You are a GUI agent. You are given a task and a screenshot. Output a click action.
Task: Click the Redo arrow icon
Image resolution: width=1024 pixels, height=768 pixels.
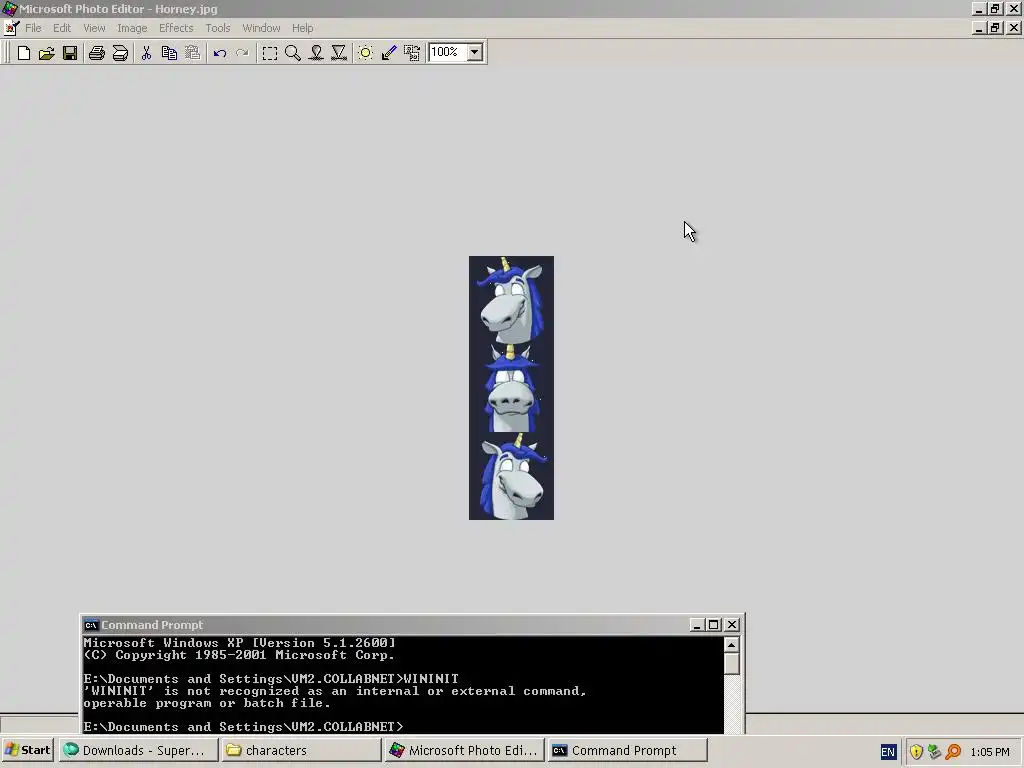[x=242, y=53]
